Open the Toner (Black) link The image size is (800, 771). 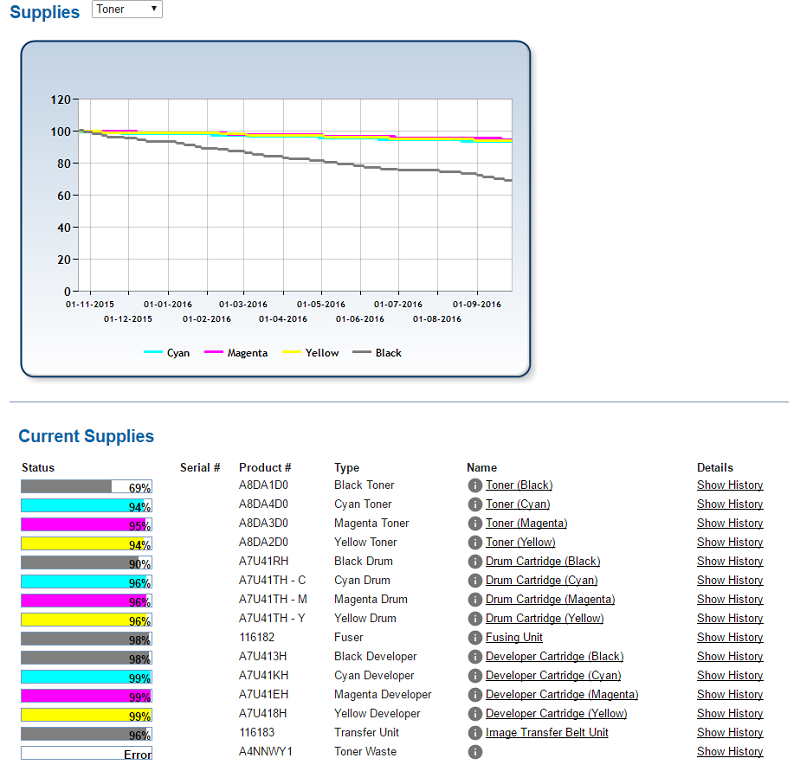point(519,485)
